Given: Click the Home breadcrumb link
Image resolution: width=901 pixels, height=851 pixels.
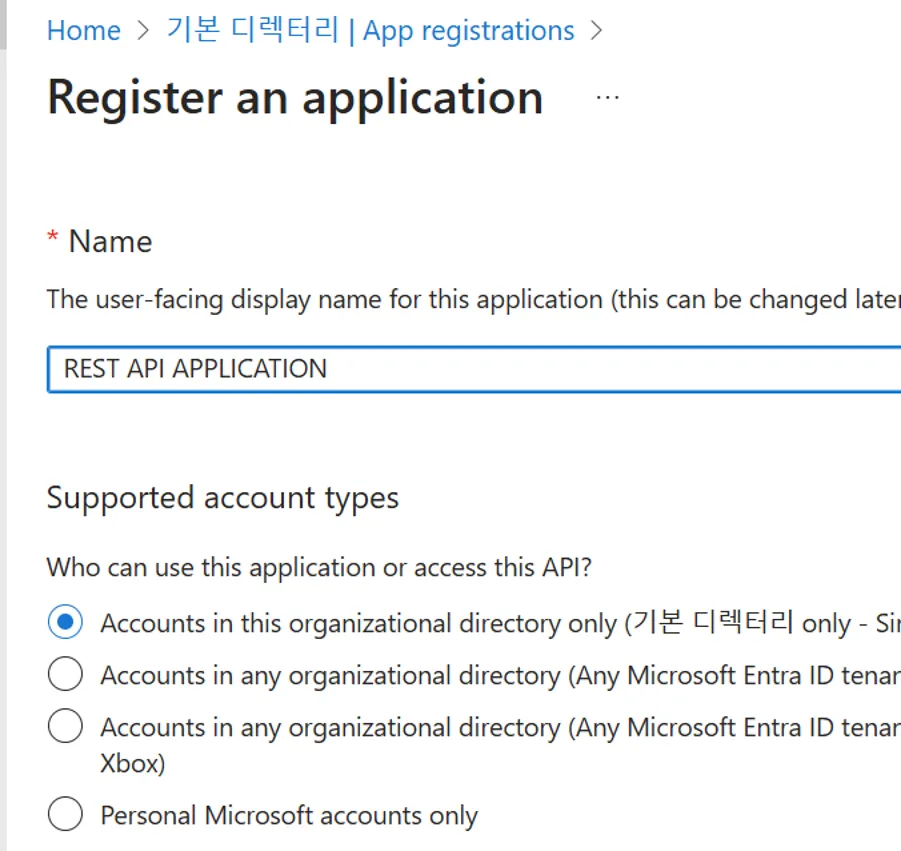Looking at the screenshot, I should coord(83,30).
